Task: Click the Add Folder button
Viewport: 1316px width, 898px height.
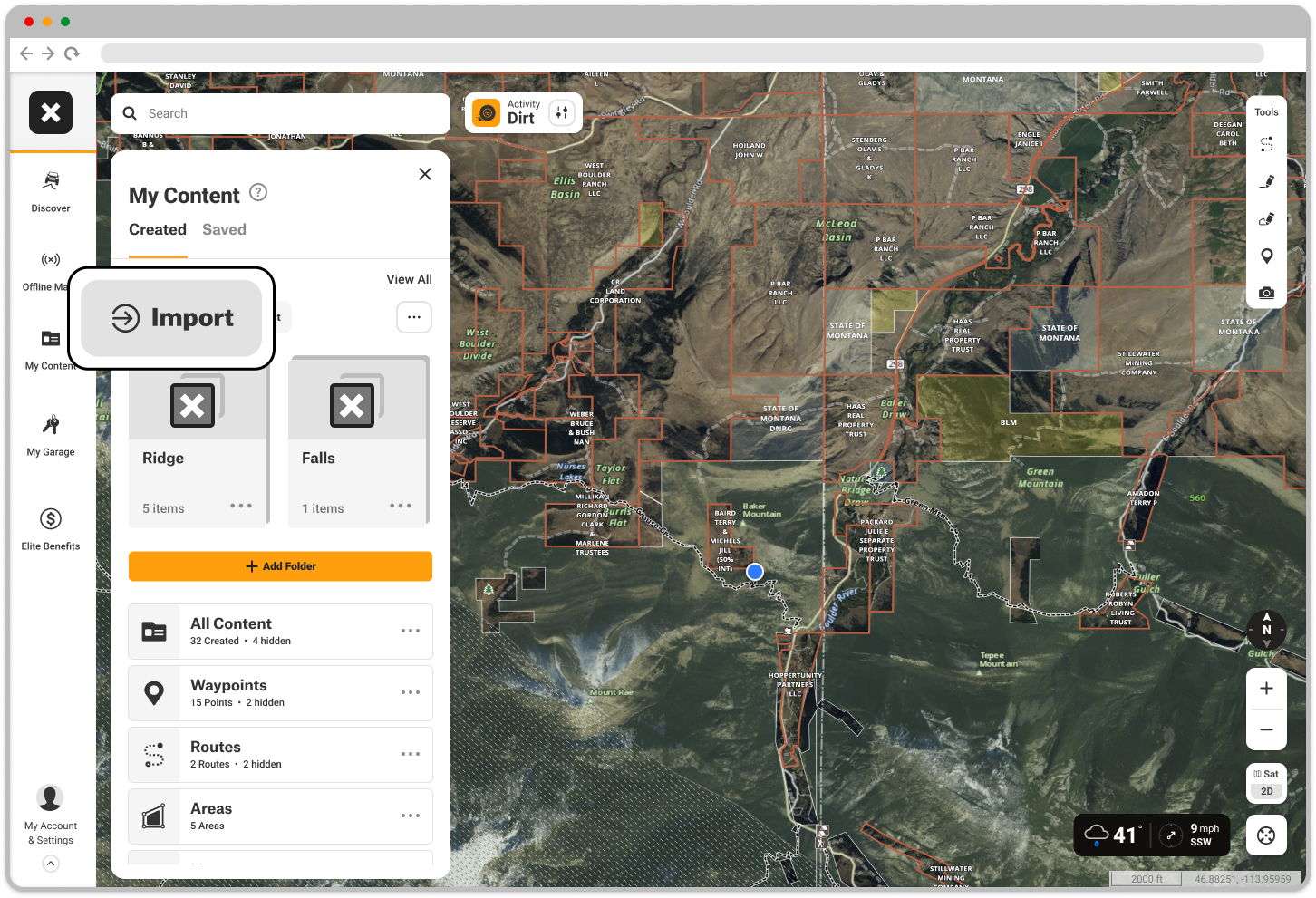Action: tap(280, 565)
